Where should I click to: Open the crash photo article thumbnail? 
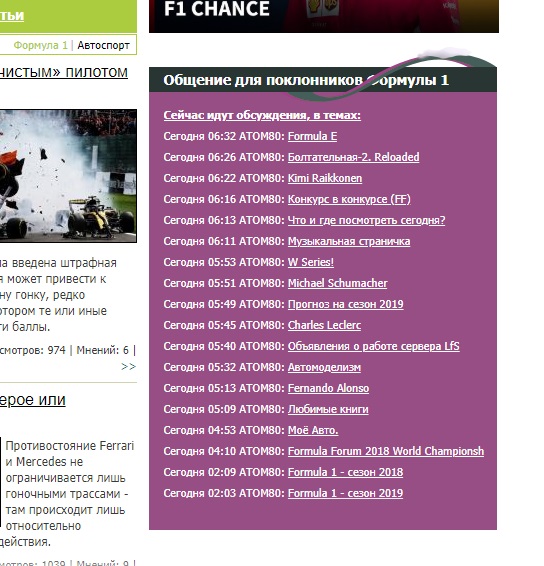click(68, 176)
